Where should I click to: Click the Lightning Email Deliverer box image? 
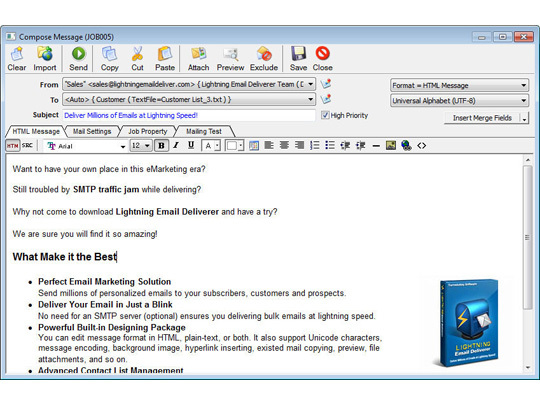tap(466, 322)
